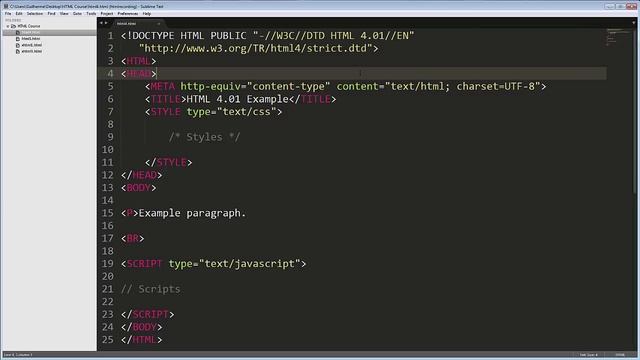This screenshot has height=360, width=640.
Task: Open the Project menu
Action: [107, 13]
